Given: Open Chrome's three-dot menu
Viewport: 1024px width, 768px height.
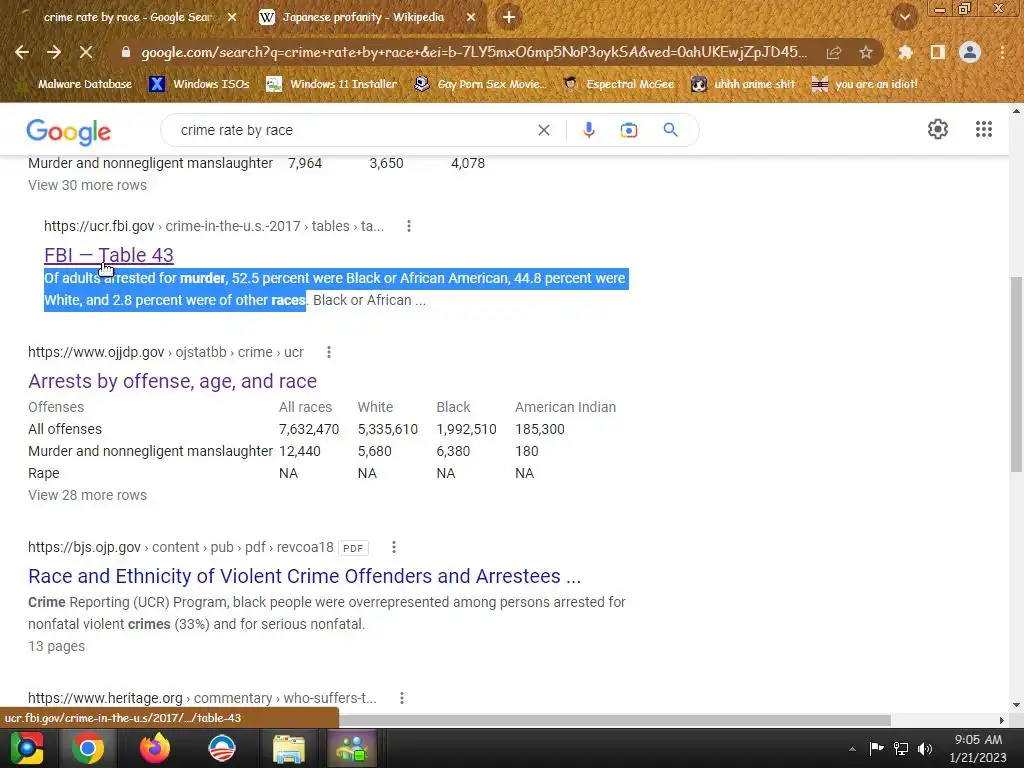Looking at the screenshot, I should click(1002, 52).
